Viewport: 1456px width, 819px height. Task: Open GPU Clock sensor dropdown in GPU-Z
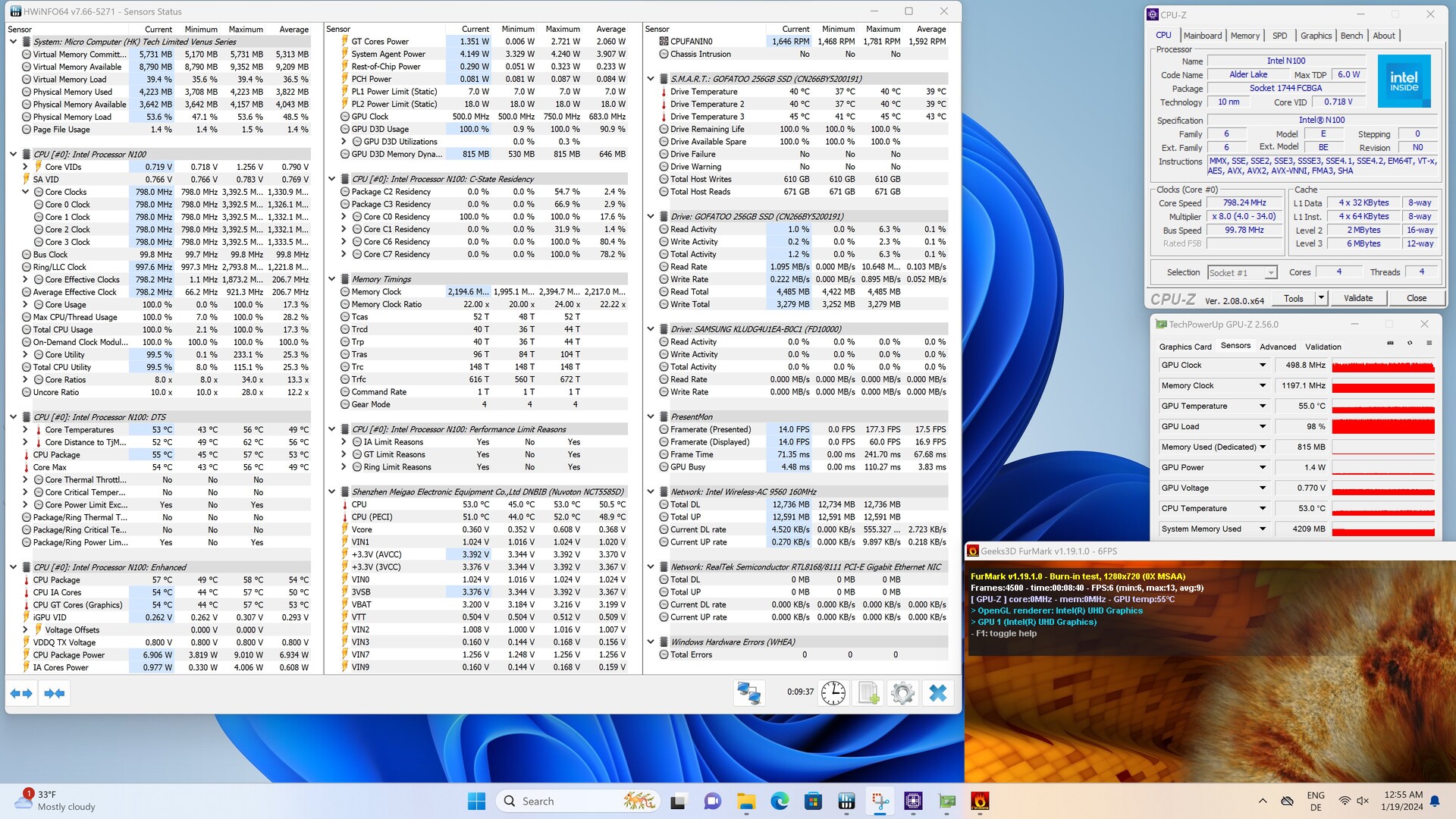(x=1263, y=366)
